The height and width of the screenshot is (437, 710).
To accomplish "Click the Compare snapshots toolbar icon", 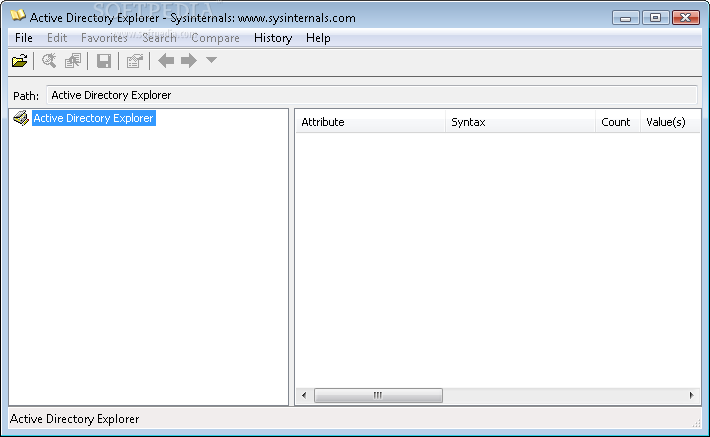I will click(x=73, y=61).
